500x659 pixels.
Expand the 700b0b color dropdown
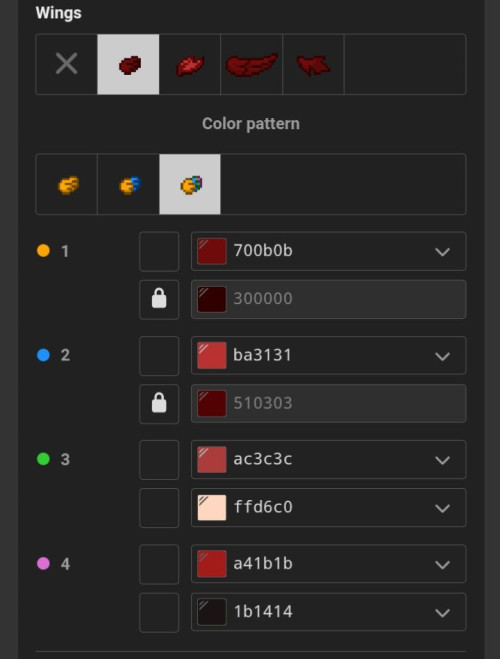[442, 251]
